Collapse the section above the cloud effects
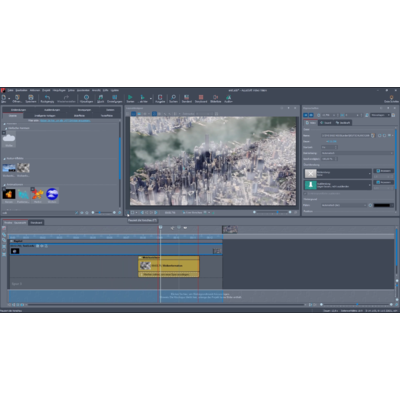This screenshot has width=400, height=400. pyautogui.click(x=5, y=158)
